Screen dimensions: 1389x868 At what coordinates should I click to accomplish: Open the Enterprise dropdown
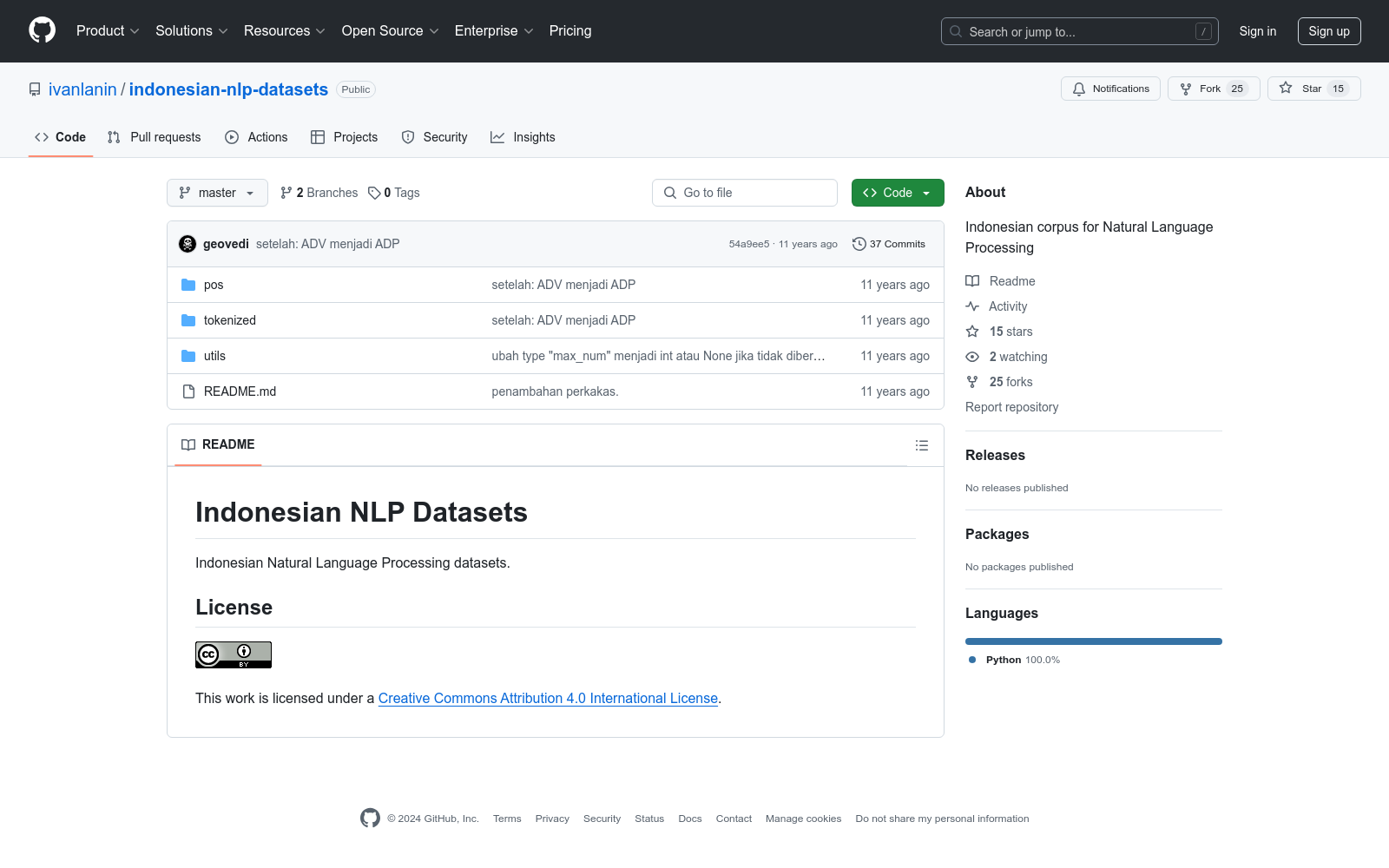(494, 31)
